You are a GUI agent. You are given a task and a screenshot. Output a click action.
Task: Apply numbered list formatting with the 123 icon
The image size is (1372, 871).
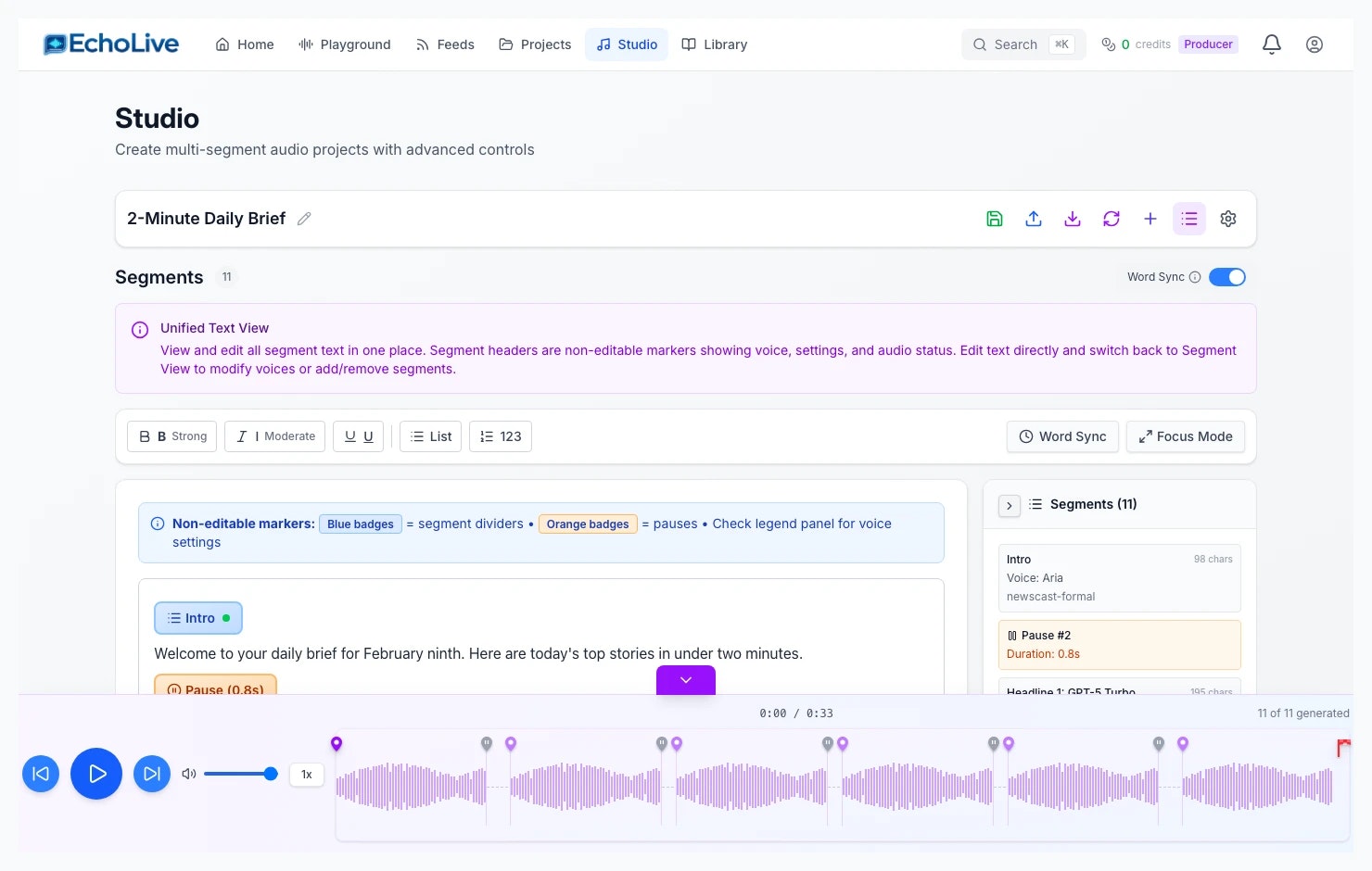tap(500, 435)
